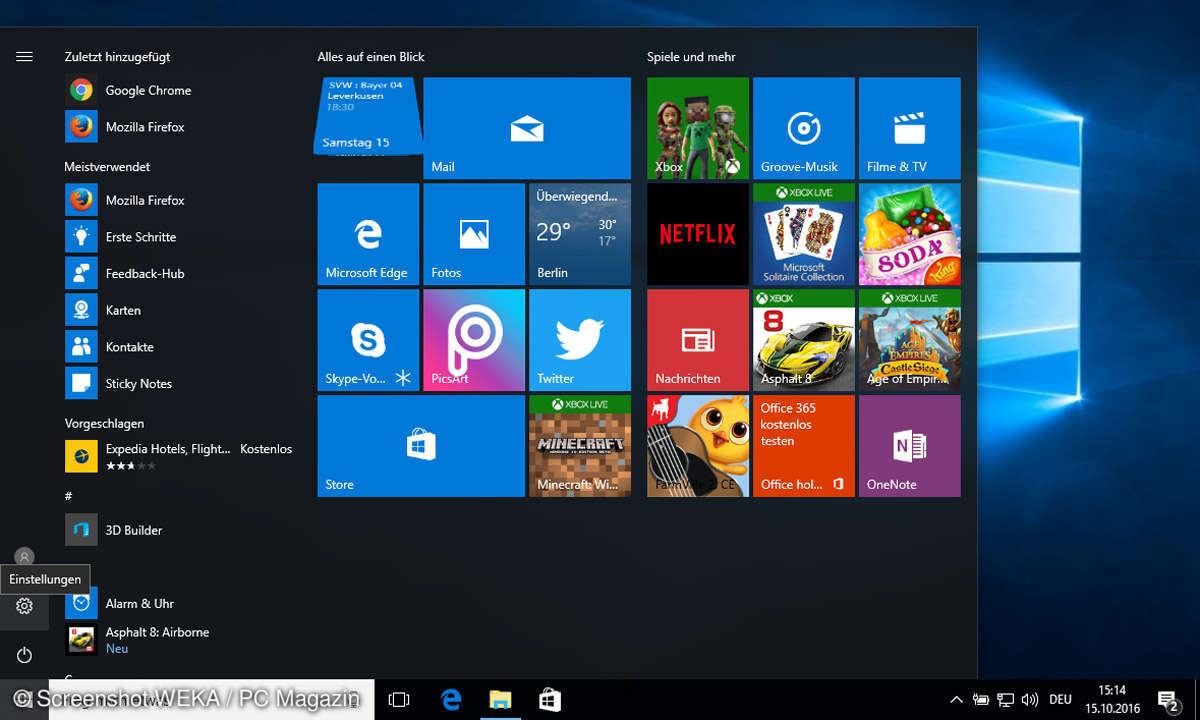Open suggested Expedia Hotels app
Image resolution: width=1200 pixels, height=720 pixels.
tap(180, 456)
